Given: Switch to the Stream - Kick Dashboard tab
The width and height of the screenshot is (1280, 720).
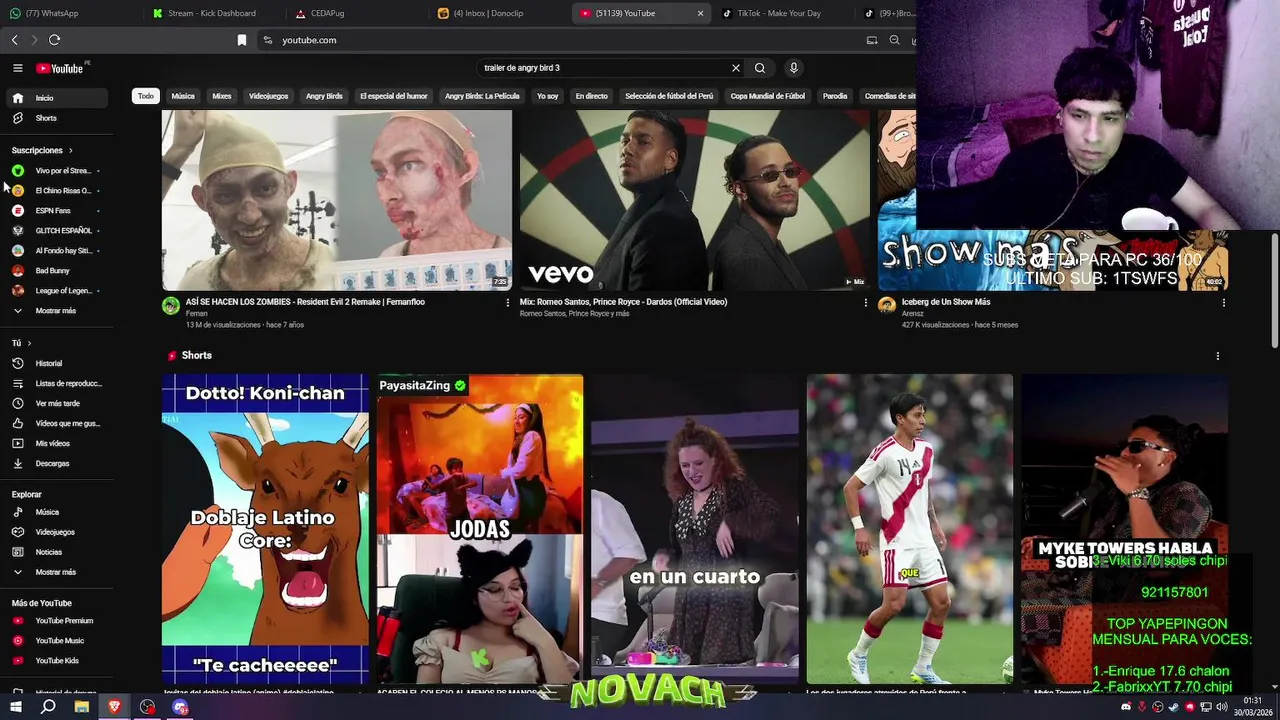Looking at the screenshot, I should pos(213,13).
